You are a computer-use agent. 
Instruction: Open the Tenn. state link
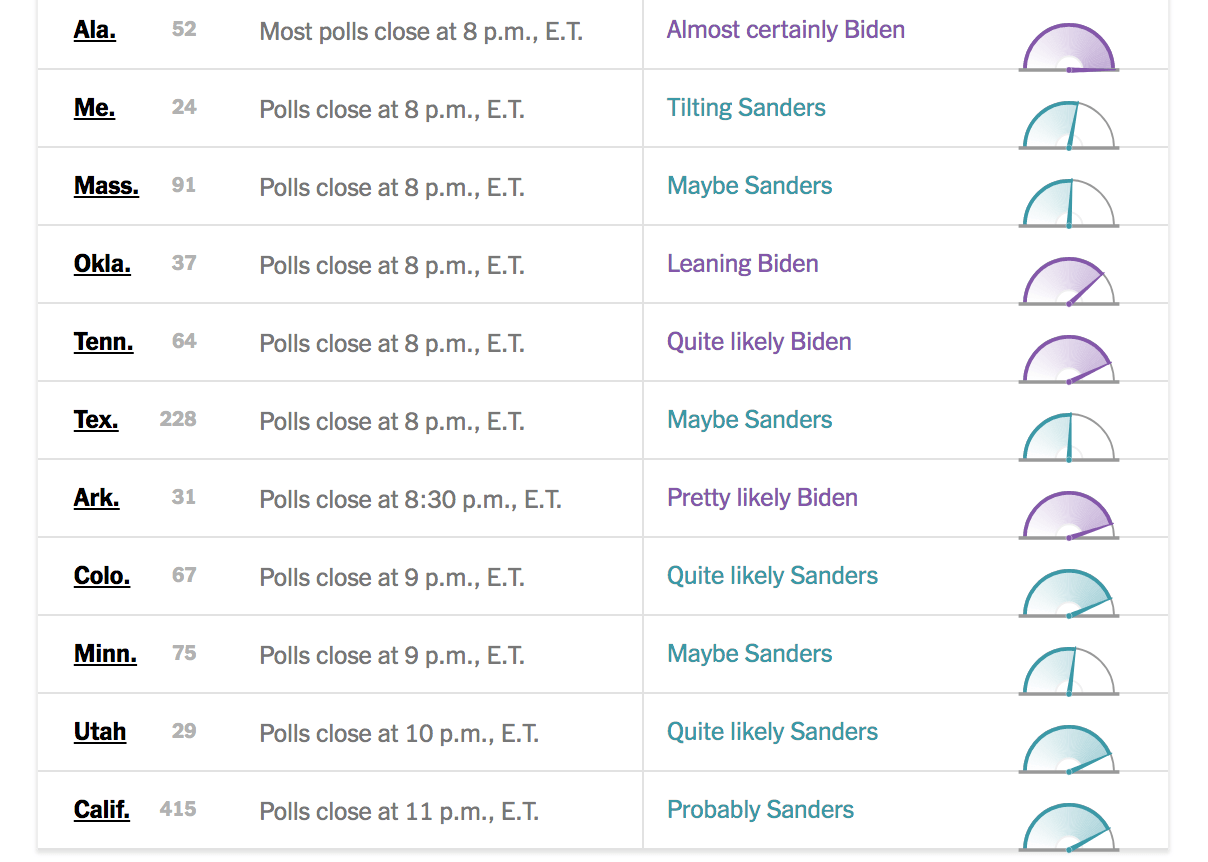103,342
